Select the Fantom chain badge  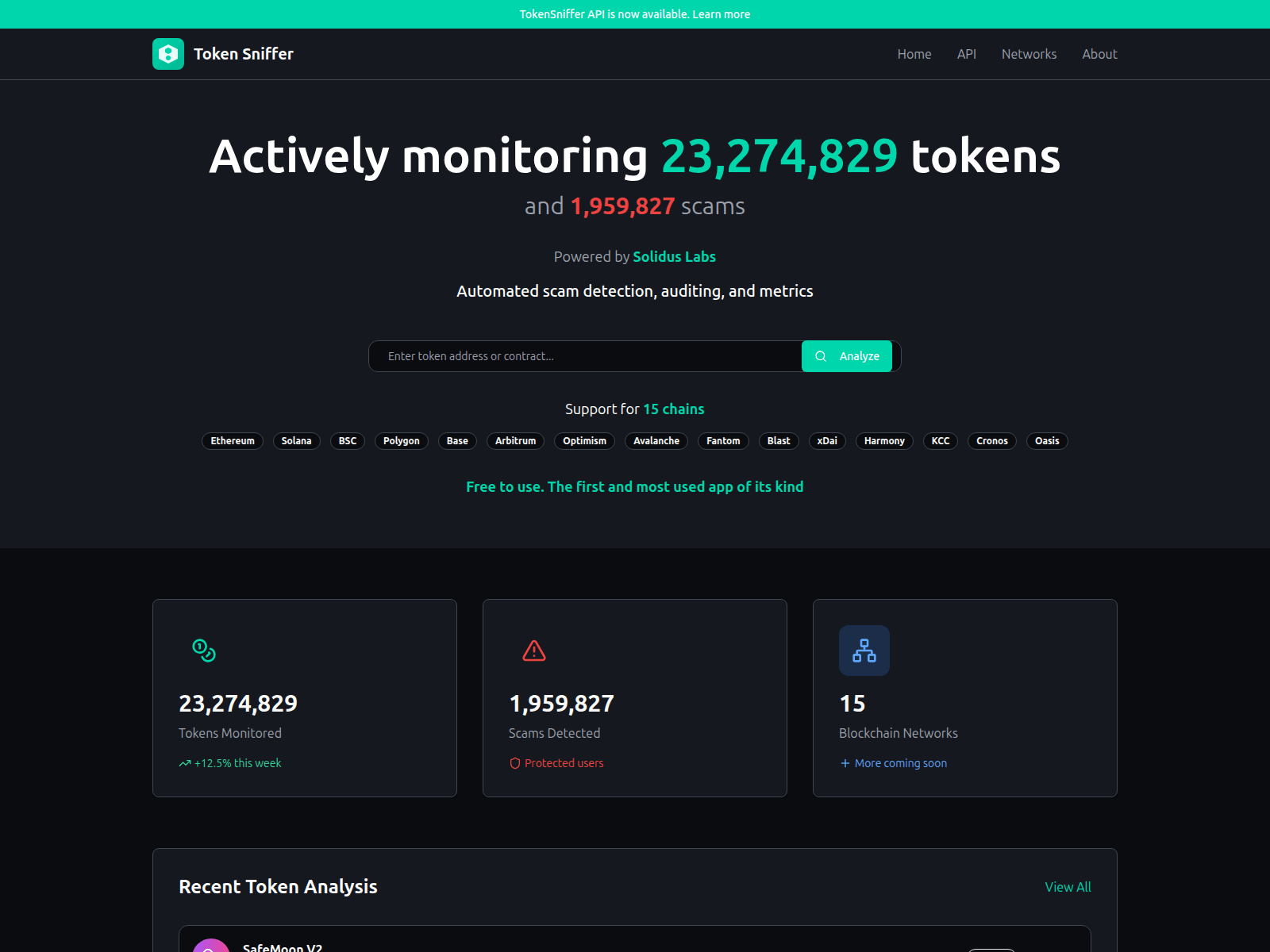tap(723, 441)
